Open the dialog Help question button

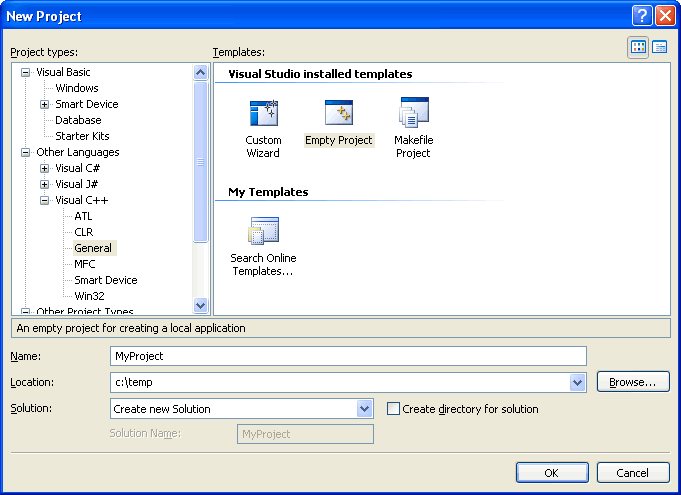[x=642, y=16]
